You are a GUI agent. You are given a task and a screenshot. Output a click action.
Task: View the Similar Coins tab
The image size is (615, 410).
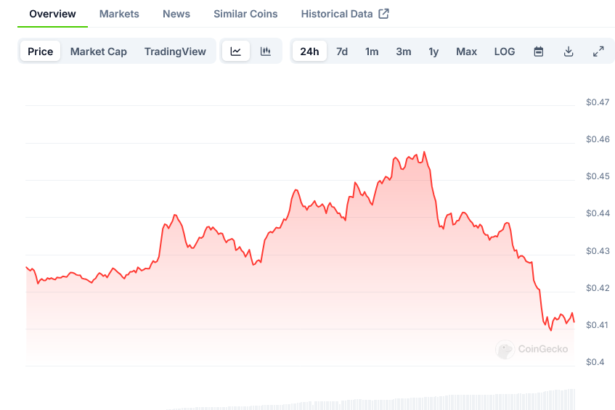tap(245, 14)
